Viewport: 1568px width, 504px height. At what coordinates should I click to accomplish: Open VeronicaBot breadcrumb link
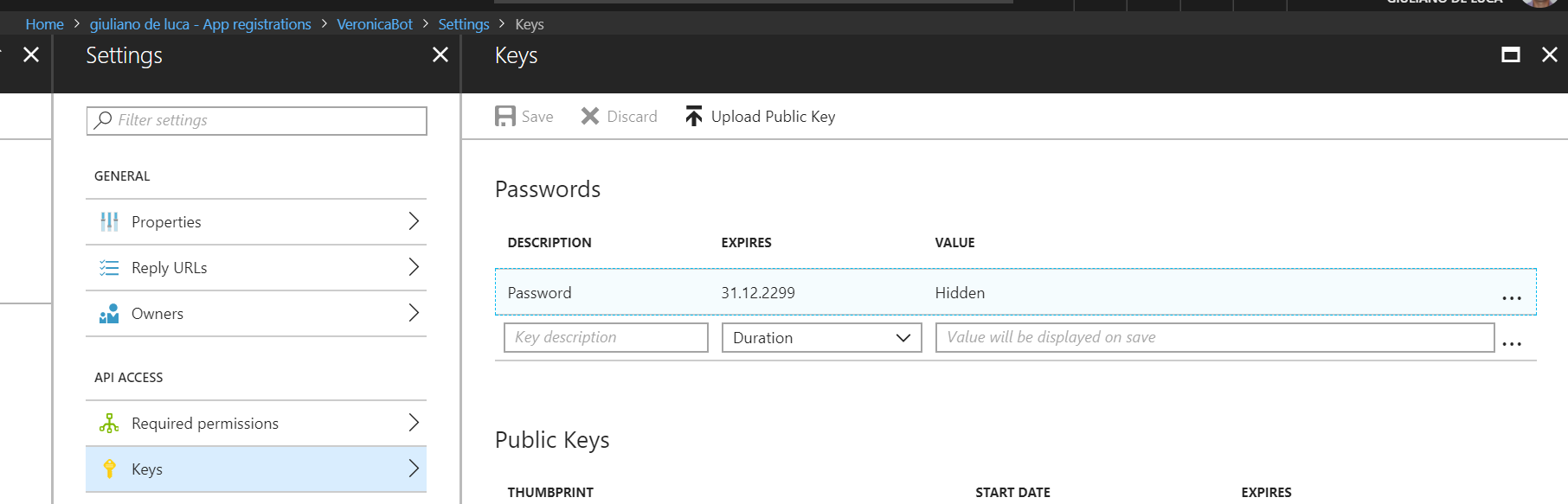[375, 24]
